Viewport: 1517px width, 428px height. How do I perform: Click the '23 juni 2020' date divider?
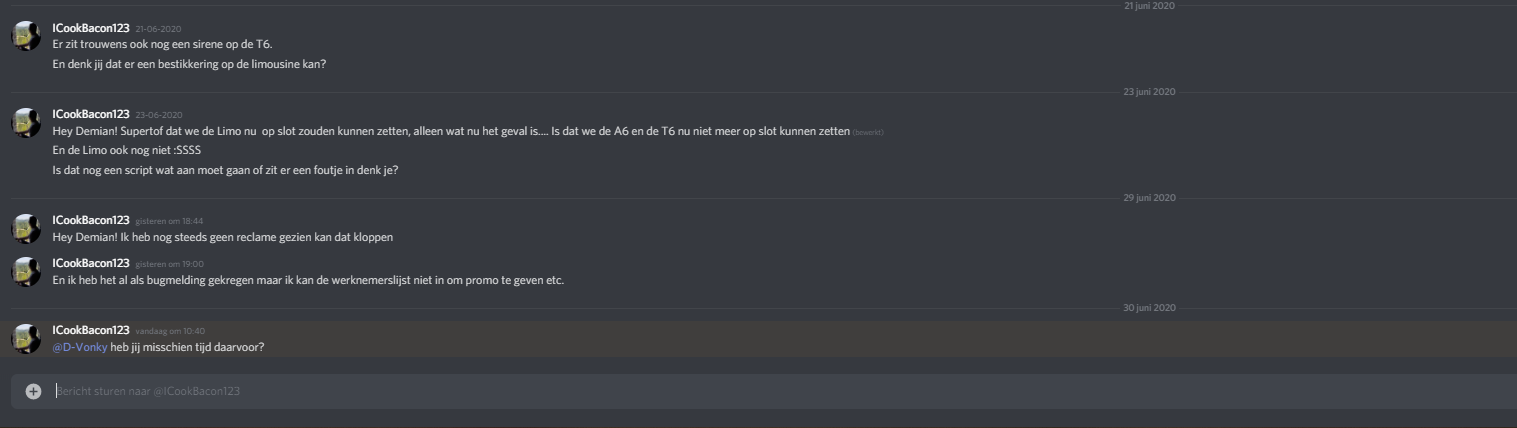click(1149, 92)
